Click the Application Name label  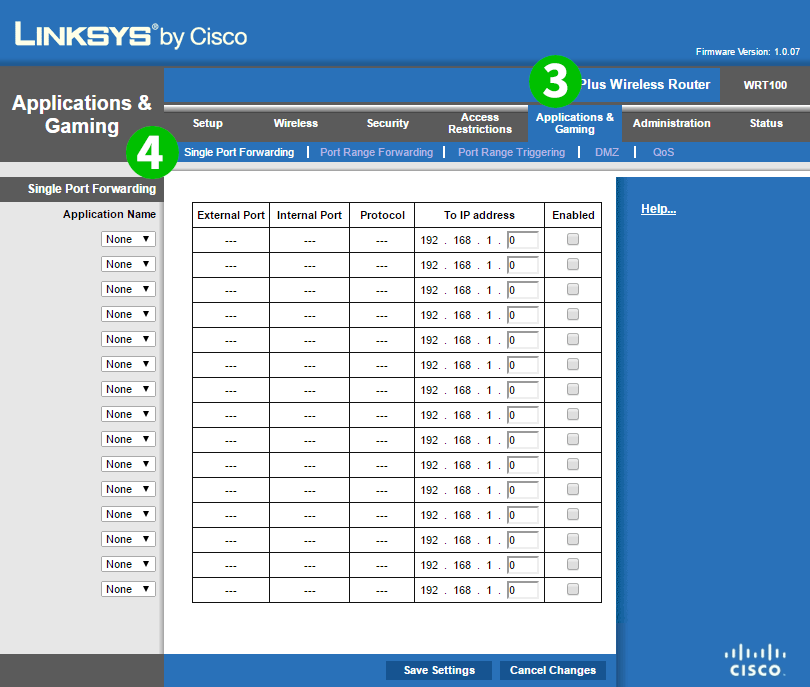[110, 214]
